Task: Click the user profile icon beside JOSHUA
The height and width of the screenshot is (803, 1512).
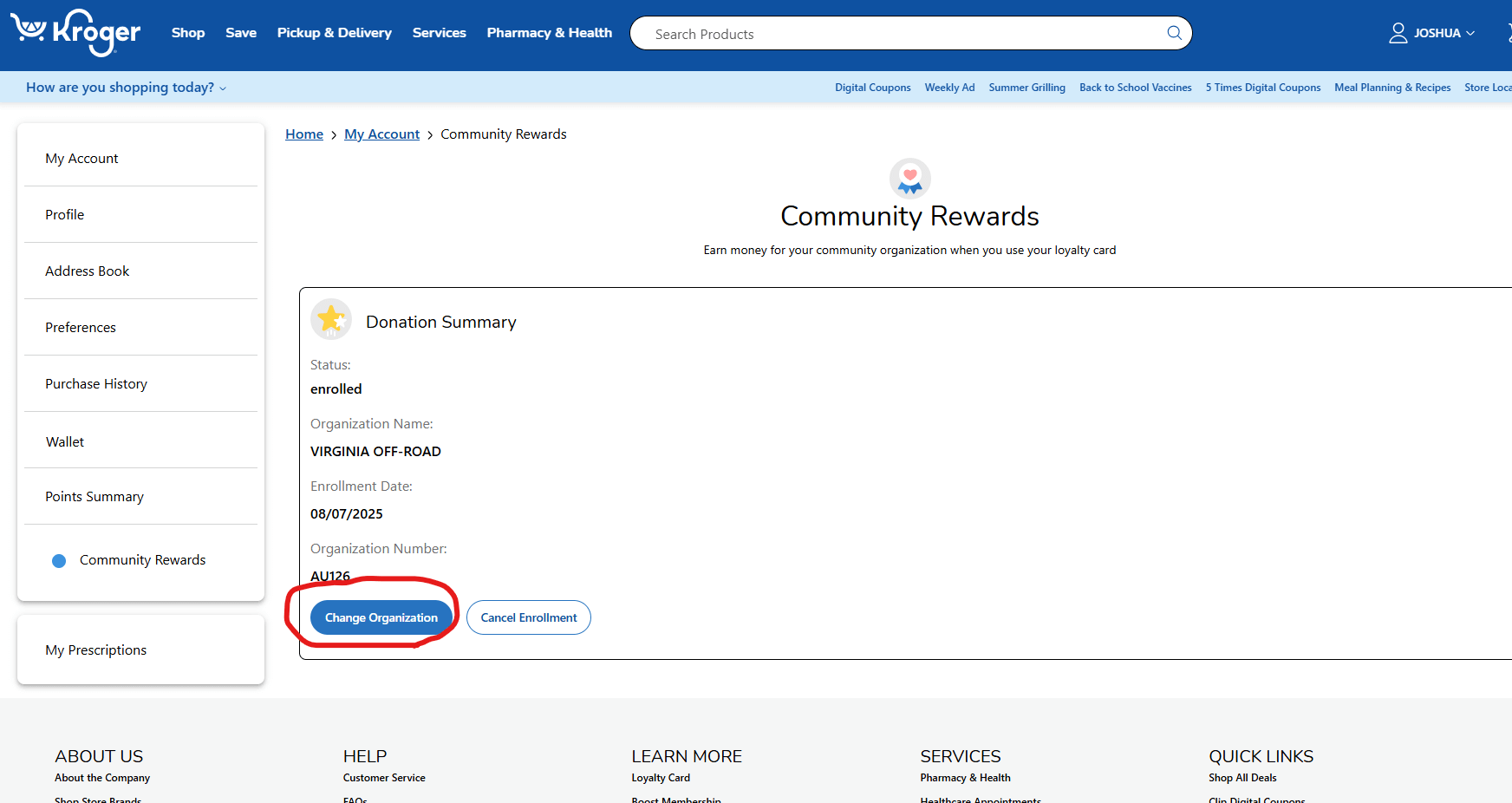Action: (x=1398, y=33)
